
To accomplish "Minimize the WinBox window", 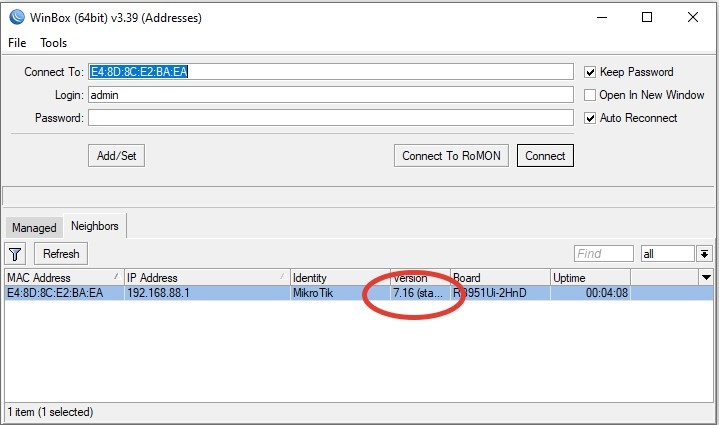I will [602, 17].
